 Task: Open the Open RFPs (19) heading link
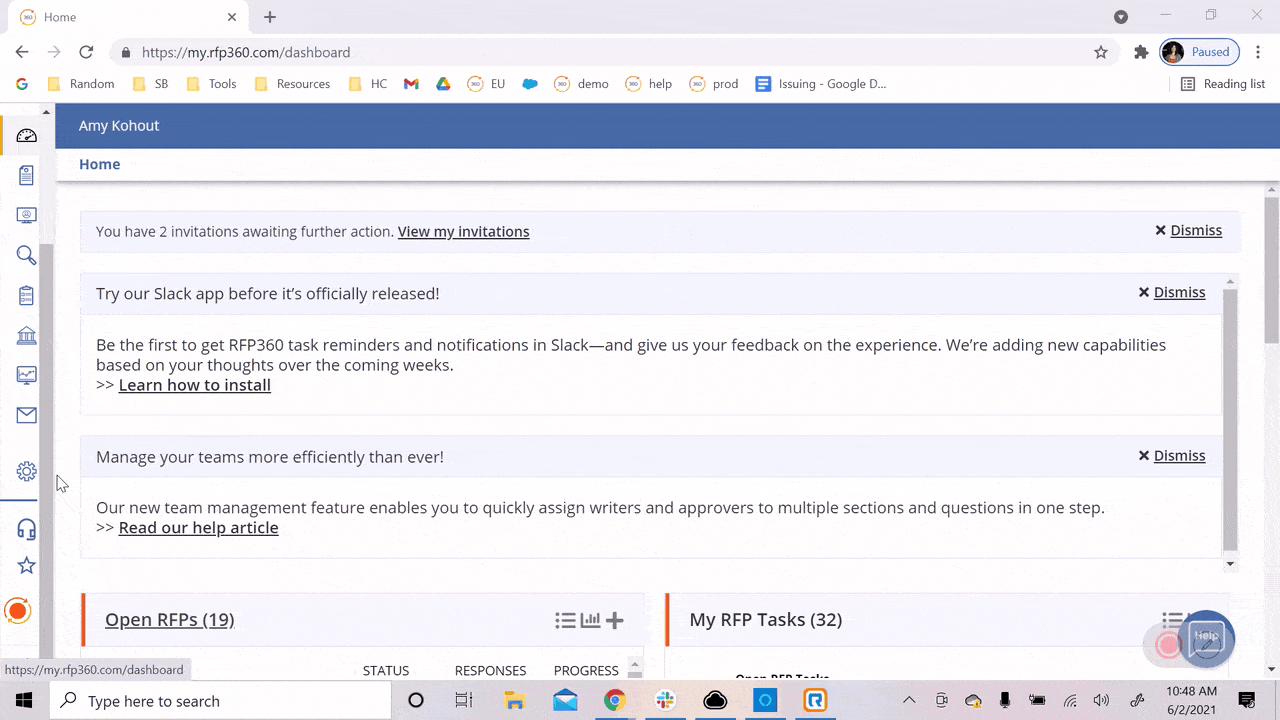[170, 620]
